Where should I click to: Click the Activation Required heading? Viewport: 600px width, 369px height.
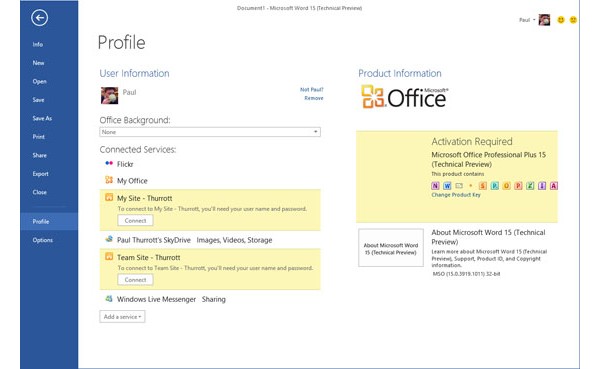(472, 142)
